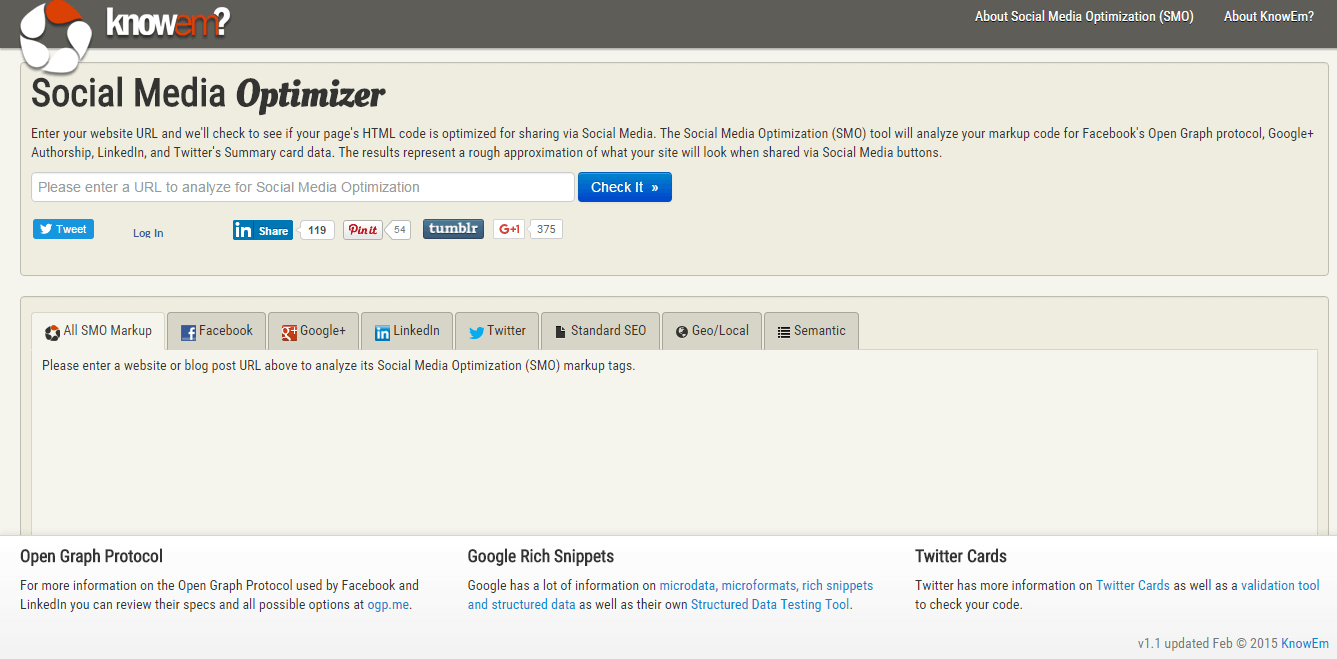Open the Google+ count 375
This screenshot has height=659, width=1337.
coord(546,229)
